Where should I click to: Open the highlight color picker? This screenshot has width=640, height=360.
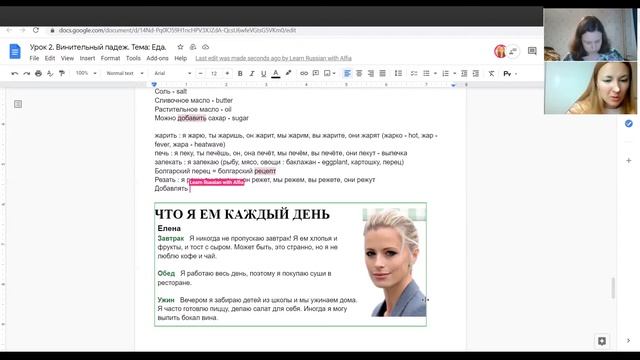click(x=288, y=73)
